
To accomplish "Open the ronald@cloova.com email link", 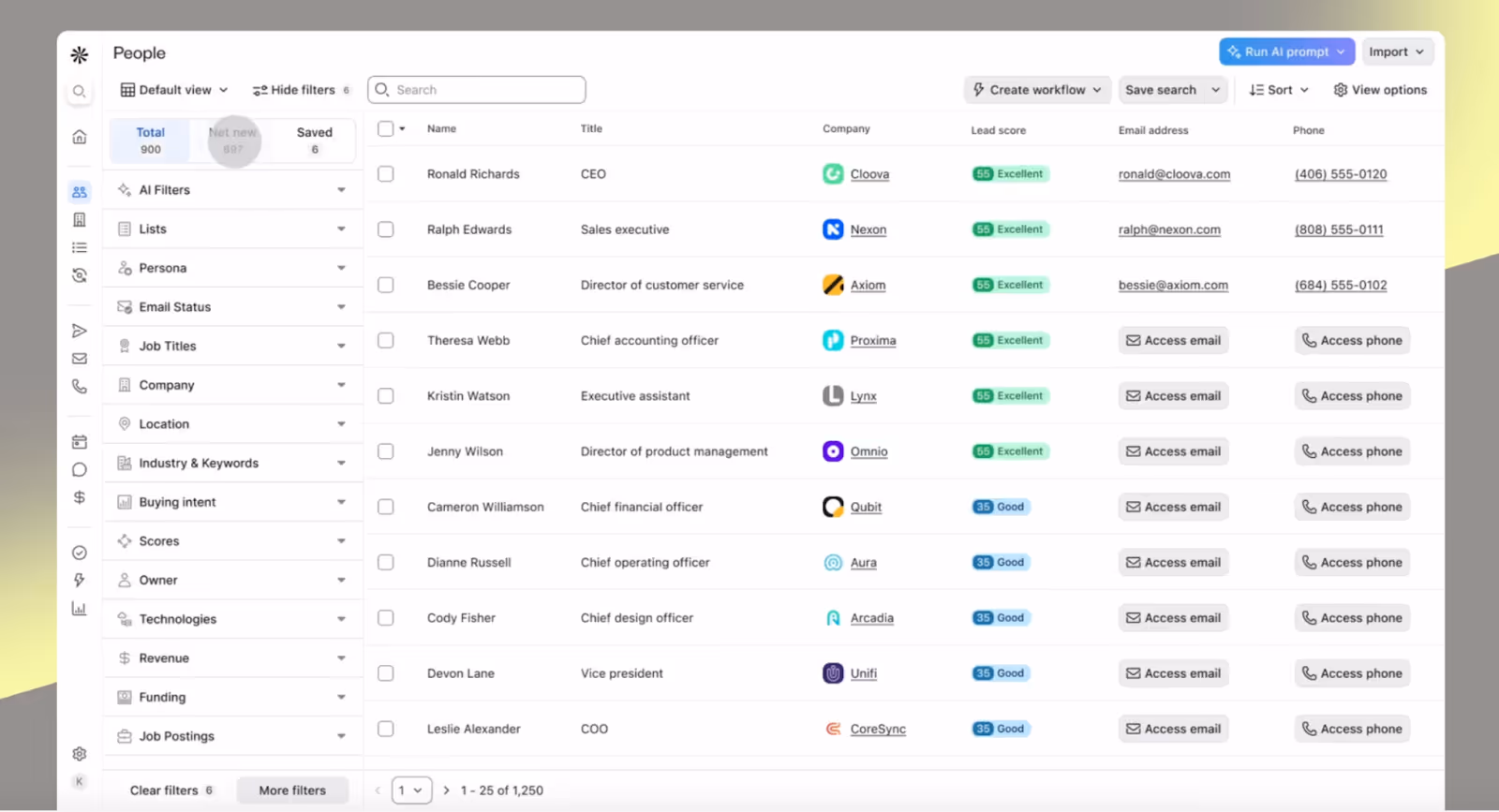I will click(x=1174, y=174).
